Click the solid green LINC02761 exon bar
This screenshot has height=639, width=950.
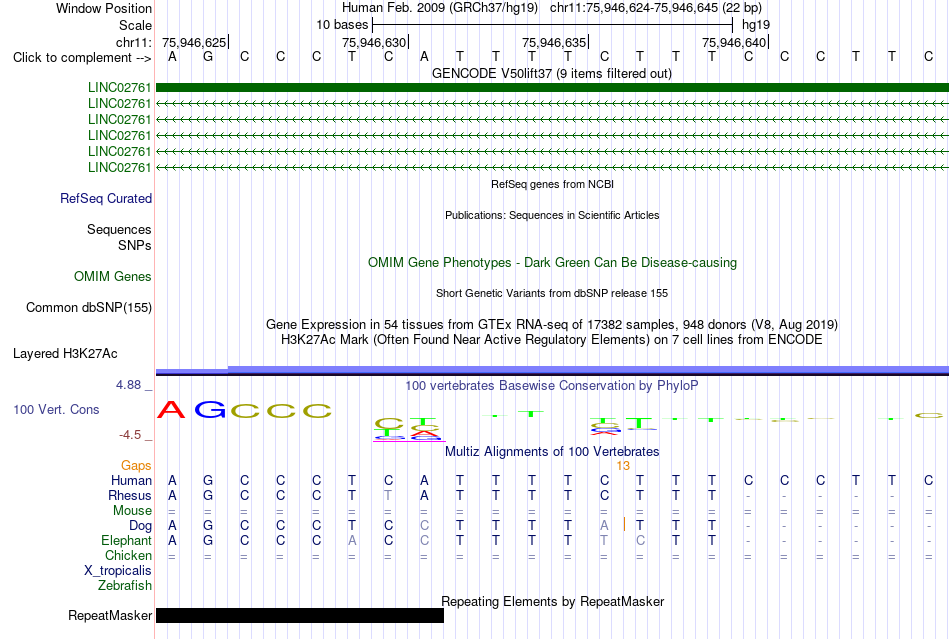552,87
